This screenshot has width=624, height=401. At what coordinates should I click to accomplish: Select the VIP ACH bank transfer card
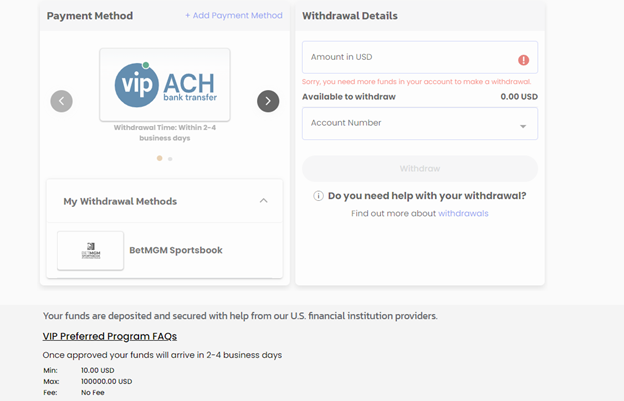165,85
